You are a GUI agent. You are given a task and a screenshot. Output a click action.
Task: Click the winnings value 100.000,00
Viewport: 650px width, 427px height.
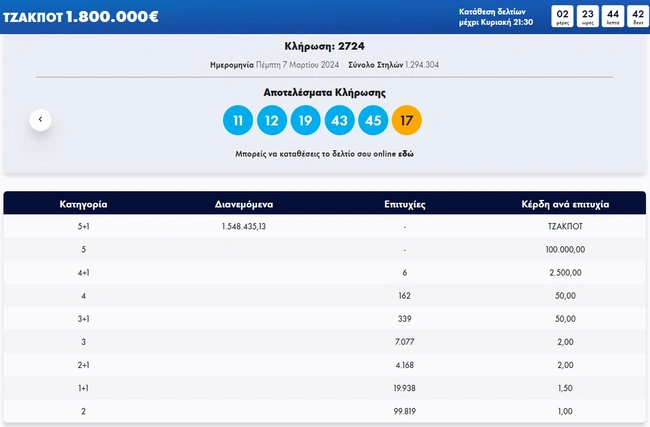point(565,250)
